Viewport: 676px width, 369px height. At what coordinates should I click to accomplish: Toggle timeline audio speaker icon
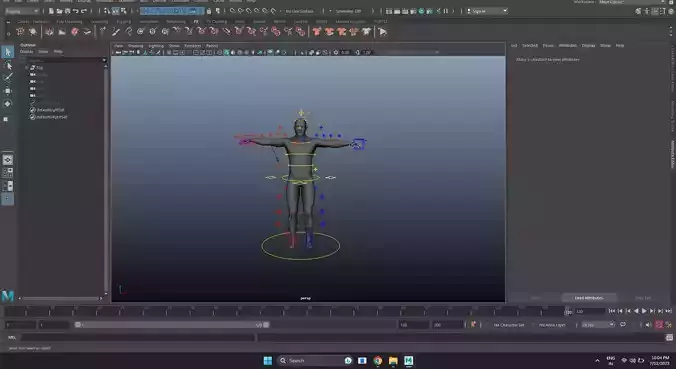[648, 325]
